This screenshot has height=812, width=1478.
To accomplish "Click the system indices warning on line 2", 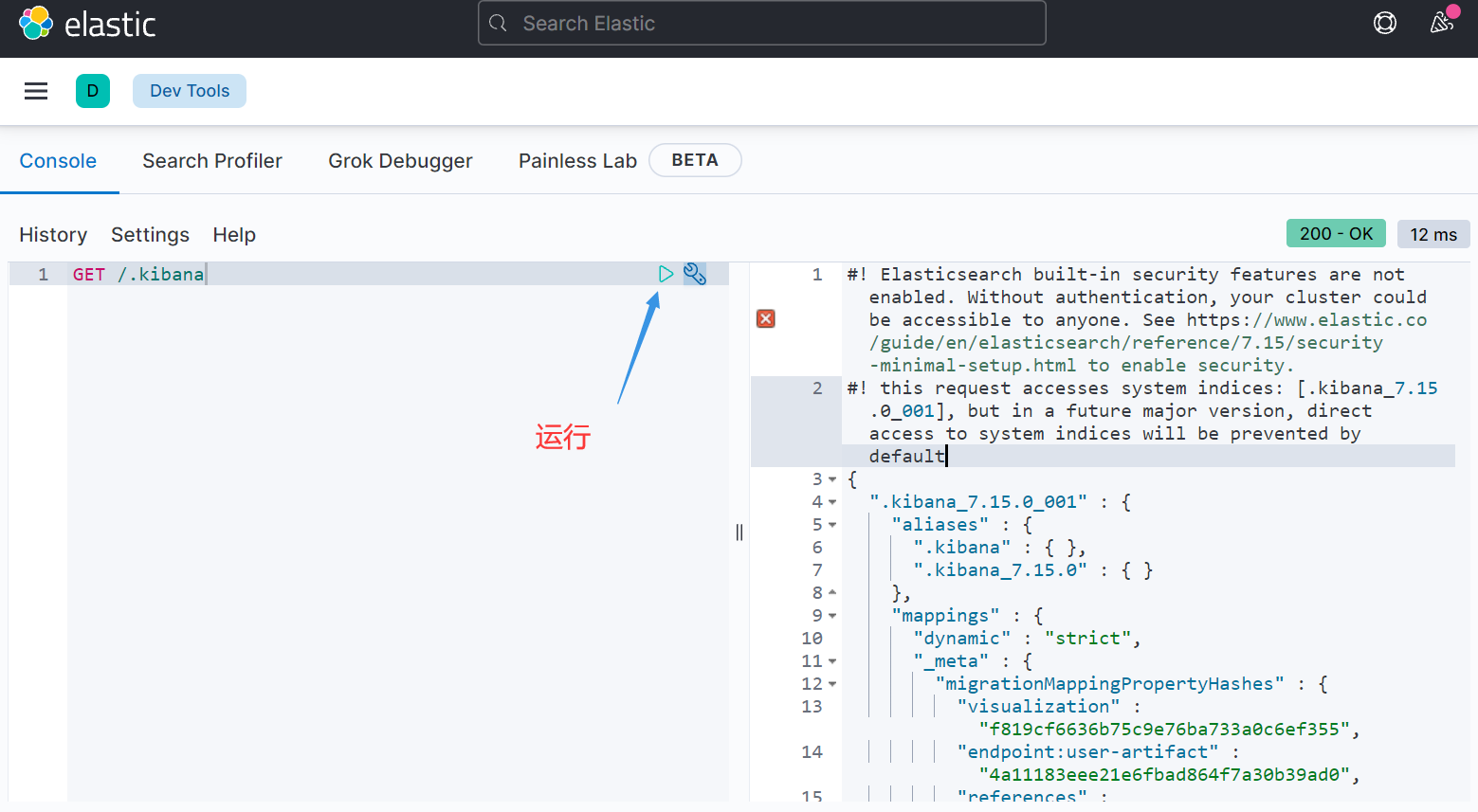I will pyautogui.click(x=1142, y=422).
